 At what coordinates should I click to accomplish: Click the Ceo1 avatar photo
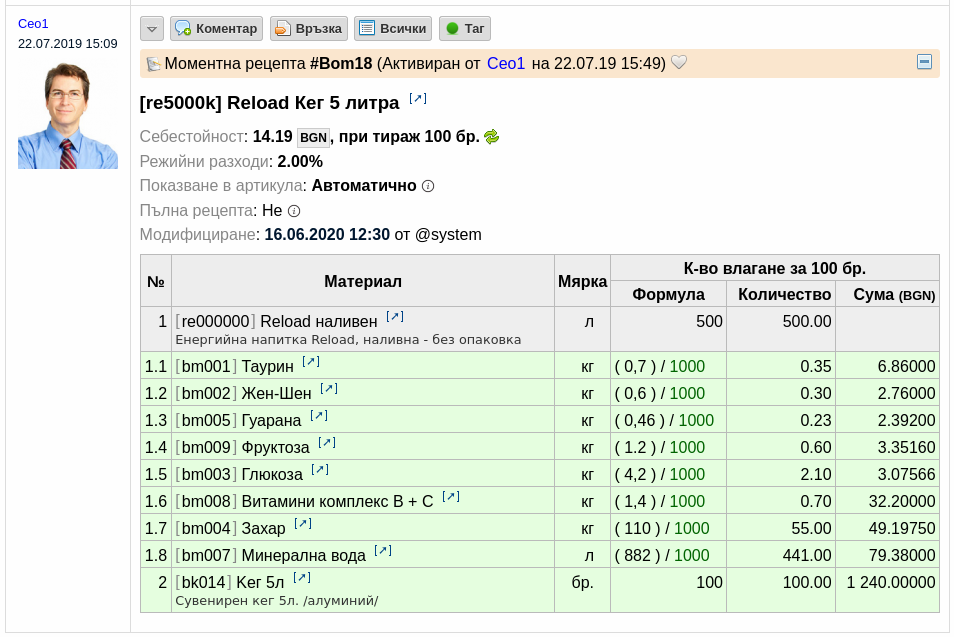[68, 116]
